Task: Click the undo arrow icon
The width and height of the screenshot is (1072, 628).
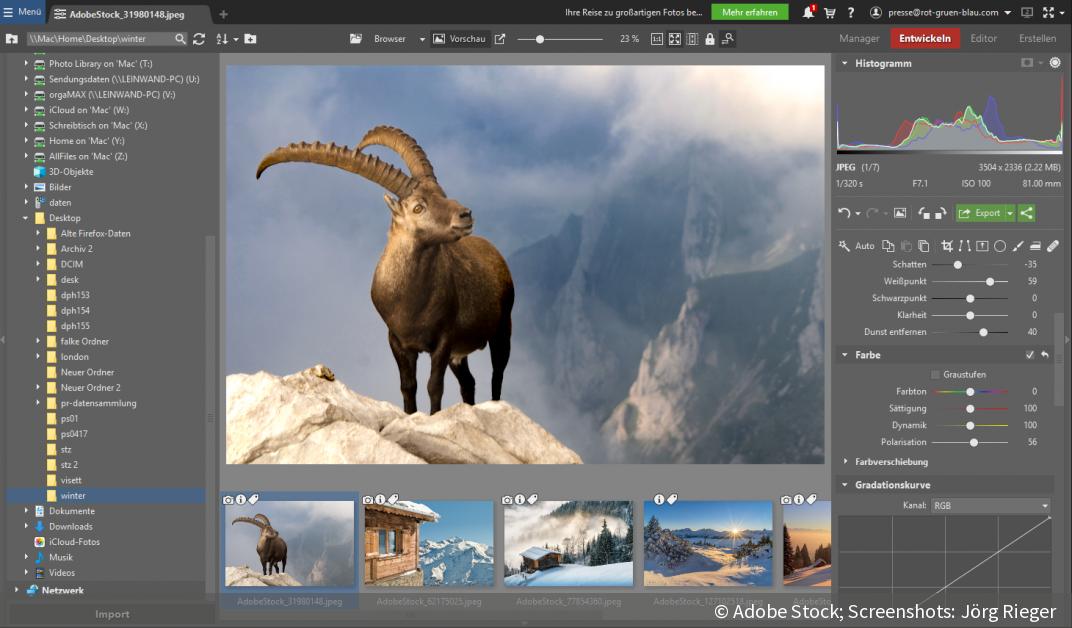Action: 844,213
